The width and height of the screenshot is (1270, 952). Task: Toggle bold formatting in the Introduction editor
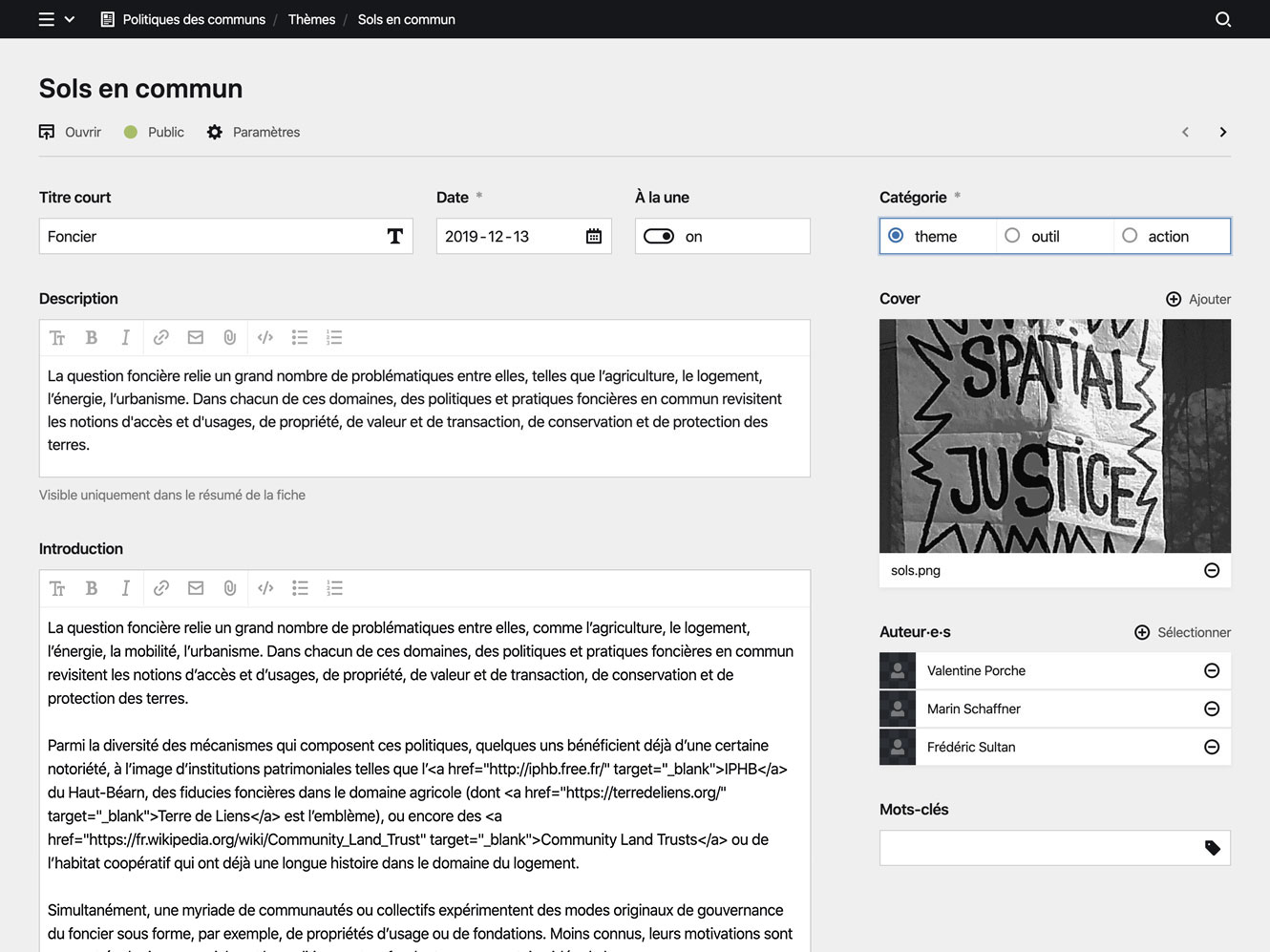92,588
